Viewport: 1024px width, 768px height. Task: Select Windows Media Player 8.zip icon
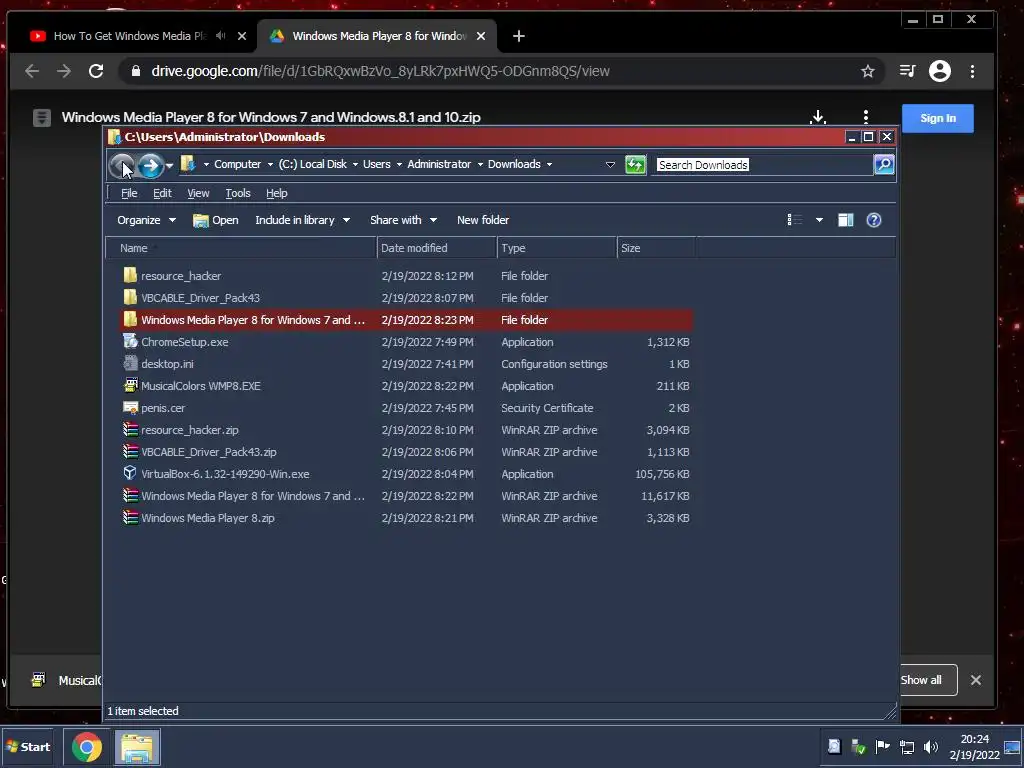pos(130,517)
